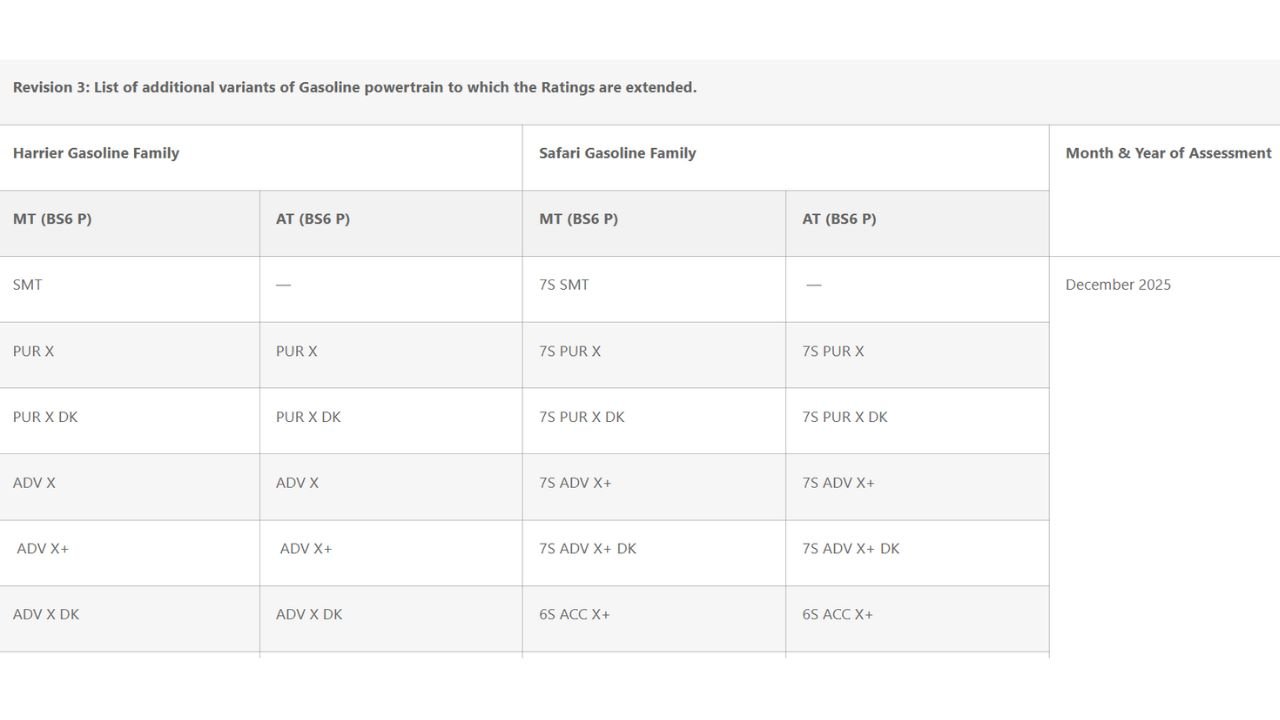Click 6S ACC X+ in Safari AT column
1280x720 pixels.
pyautogui.click(x=837, y=615)
